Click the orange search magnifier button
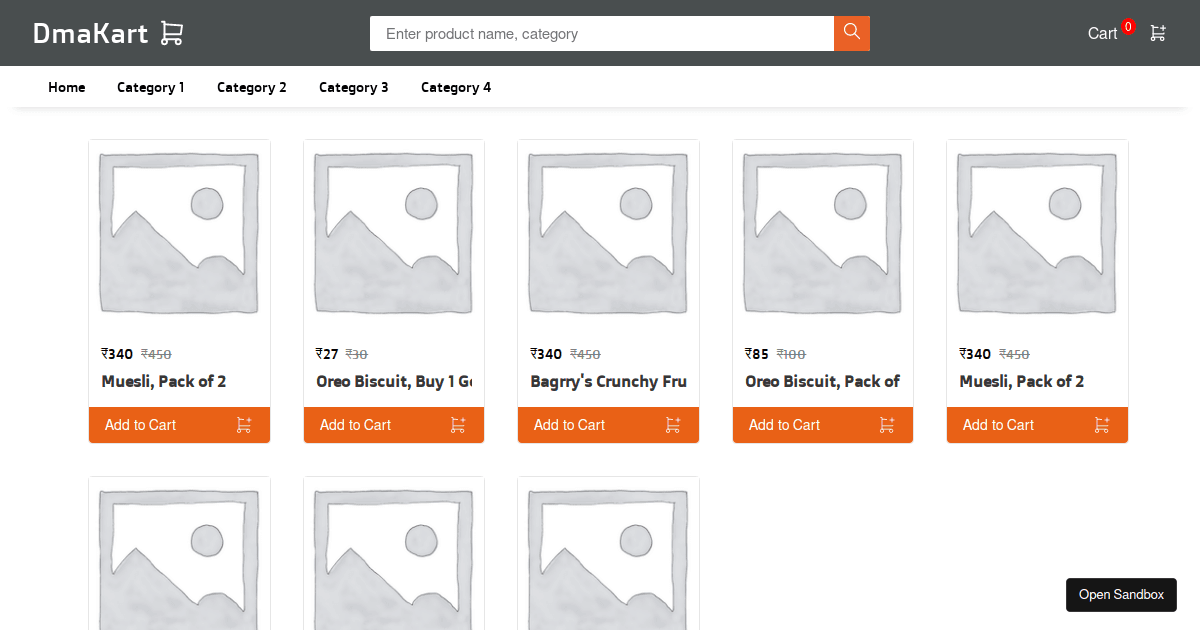 point(852,33)
